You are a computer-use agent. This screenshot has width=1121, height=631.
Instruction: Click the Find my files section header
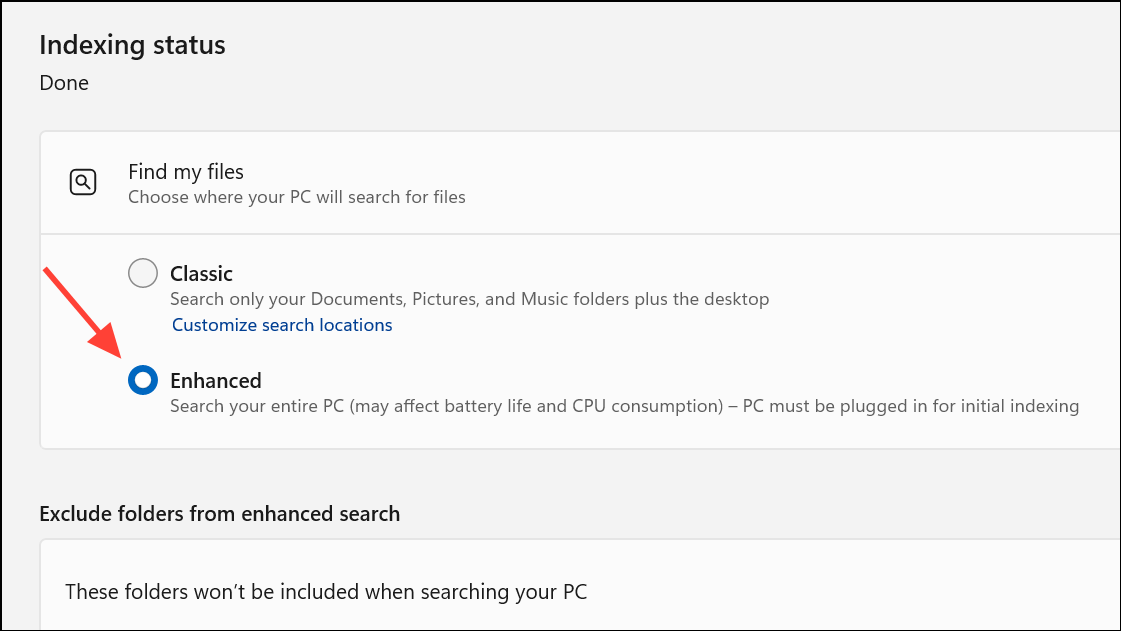click(x=186, y=171)
